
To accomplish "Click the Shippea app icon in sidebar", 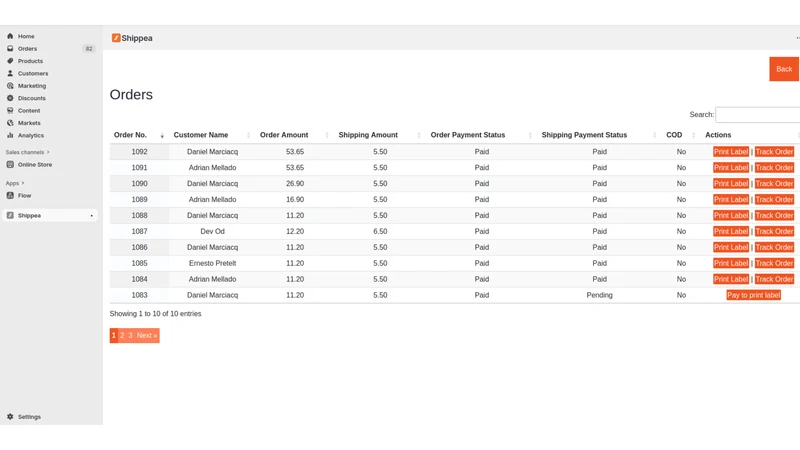I will click(x=10, y=215).
